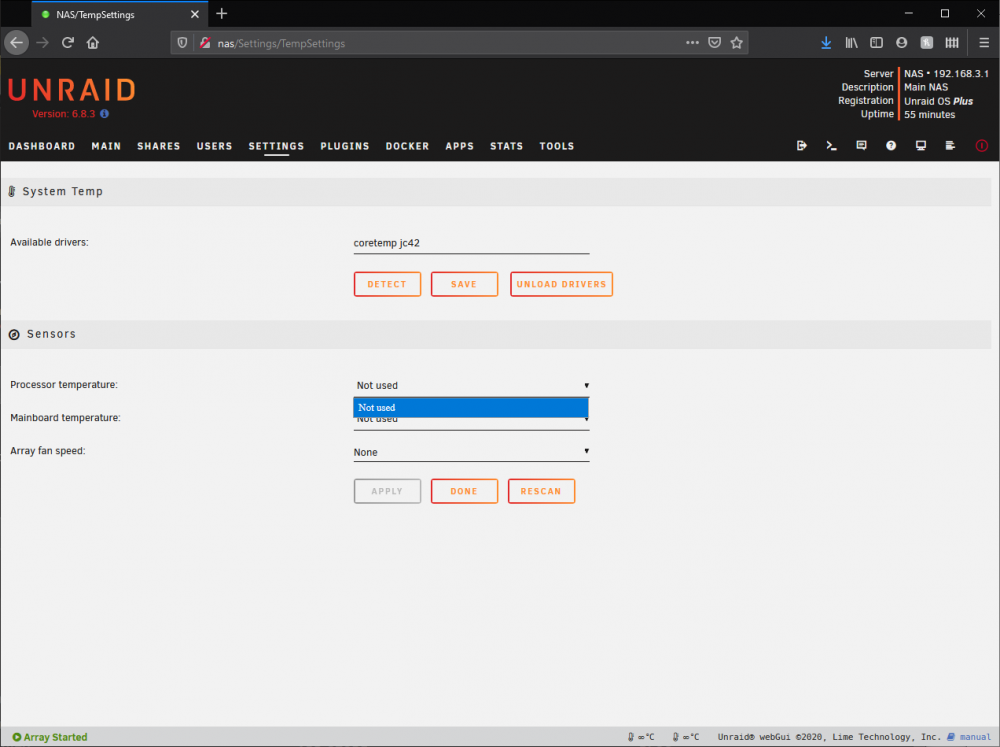The width and height of the screenshot is (1000, 747).
Task: Click the Unraid logout icon
Action: 802,145
